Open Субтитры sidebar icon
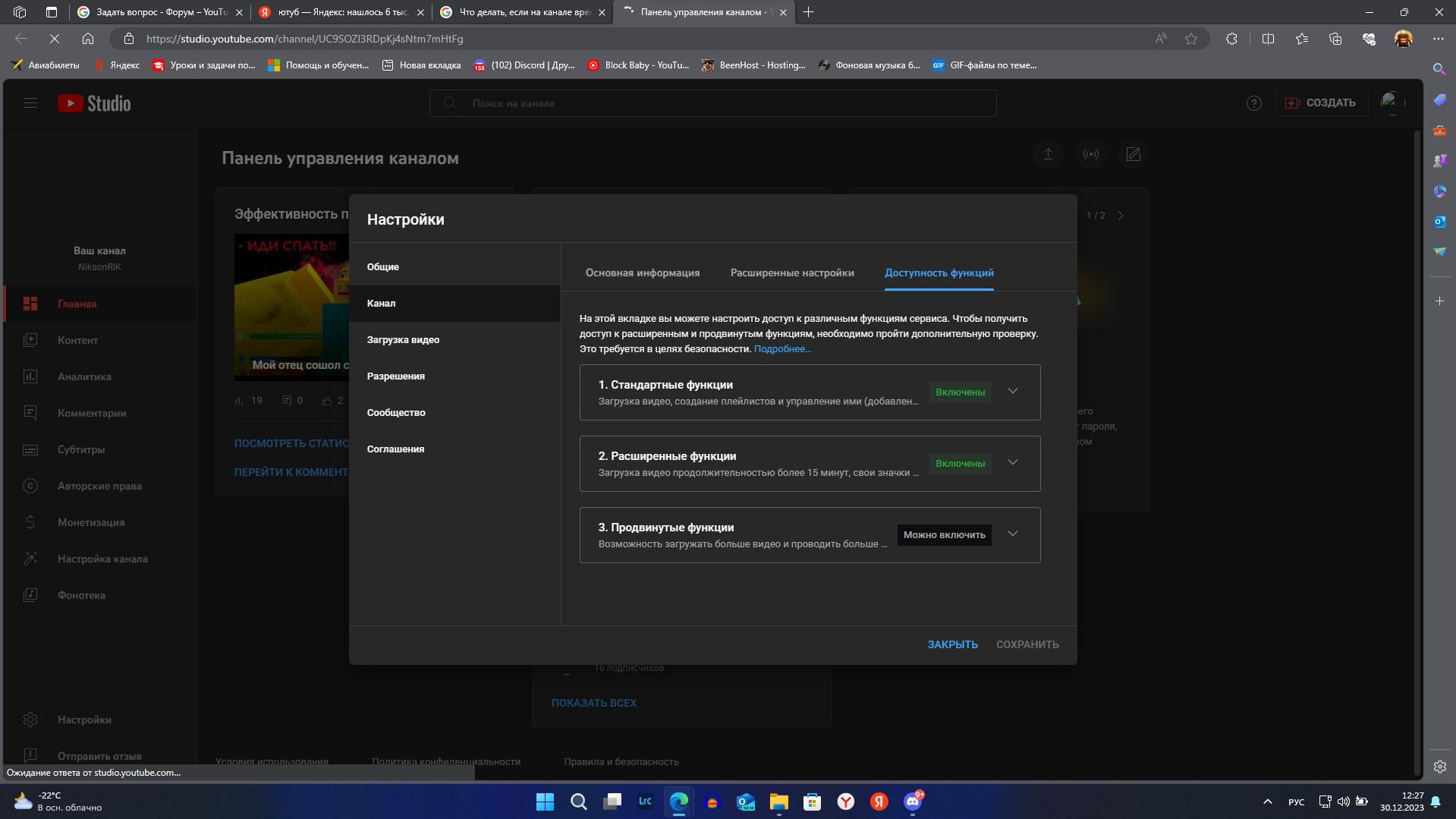This screenshot has width=1456, height=819. (30, 449)
